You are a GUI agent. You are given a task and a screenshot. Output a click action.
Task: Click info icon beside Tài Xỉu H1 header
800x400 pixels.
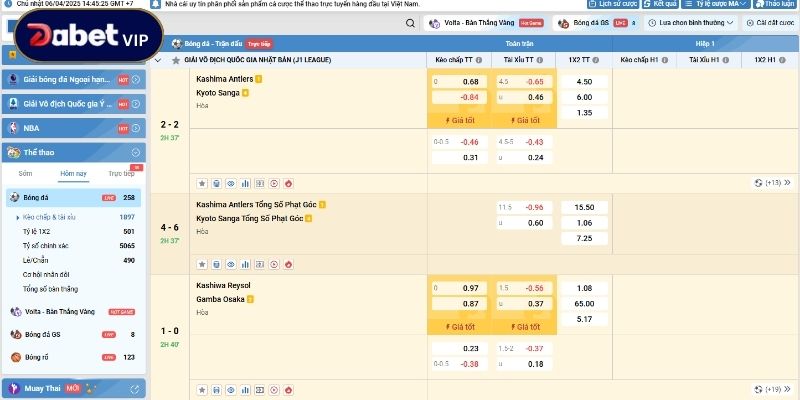pos(726,60)
